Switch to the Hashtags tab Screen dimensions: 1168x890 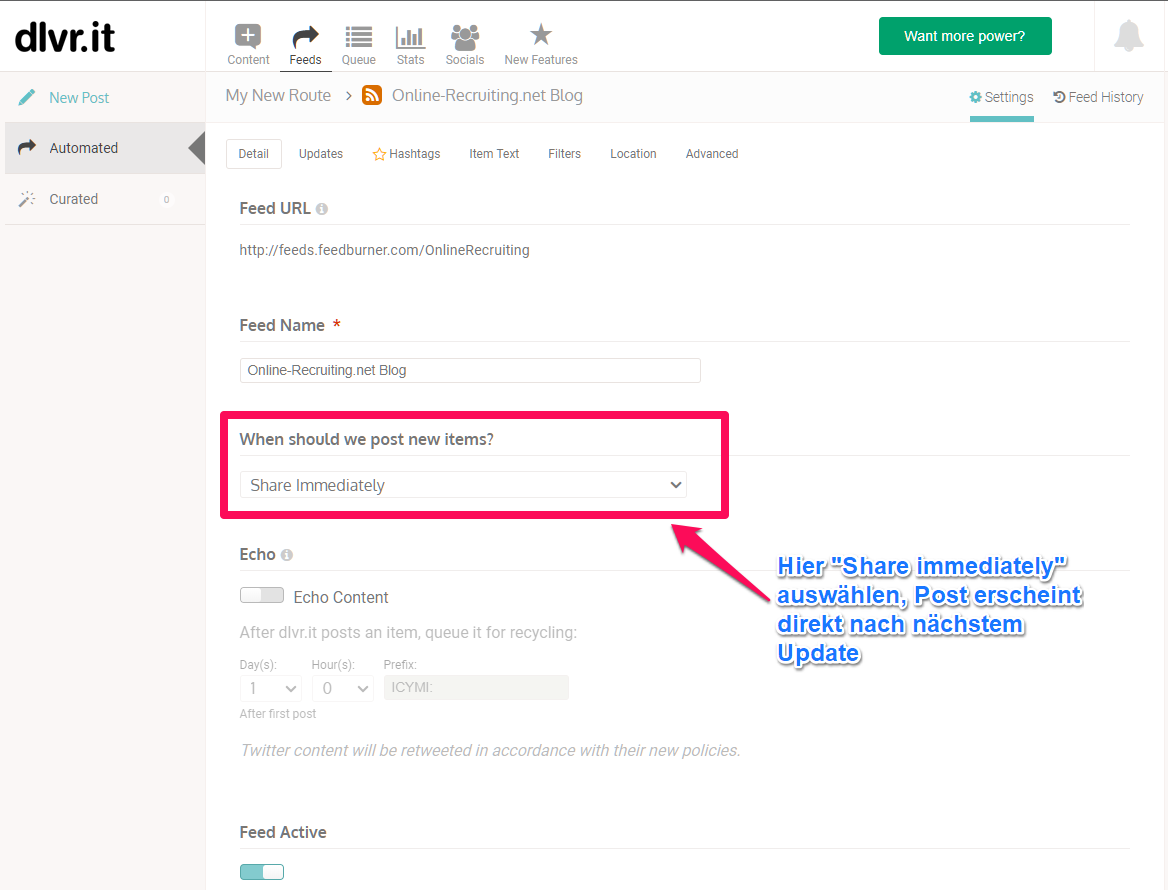(406, 154)
